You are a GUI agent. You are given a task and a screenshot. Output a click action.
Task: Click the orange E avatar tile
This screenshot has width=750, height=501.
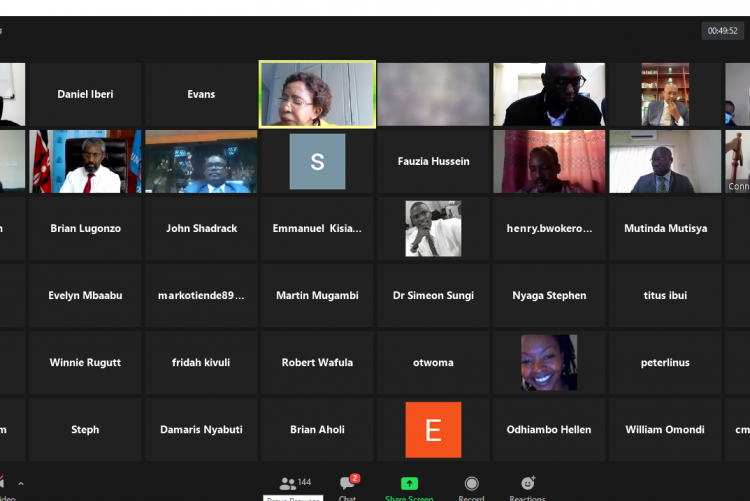pyautogui.click(x=433, y=430)
